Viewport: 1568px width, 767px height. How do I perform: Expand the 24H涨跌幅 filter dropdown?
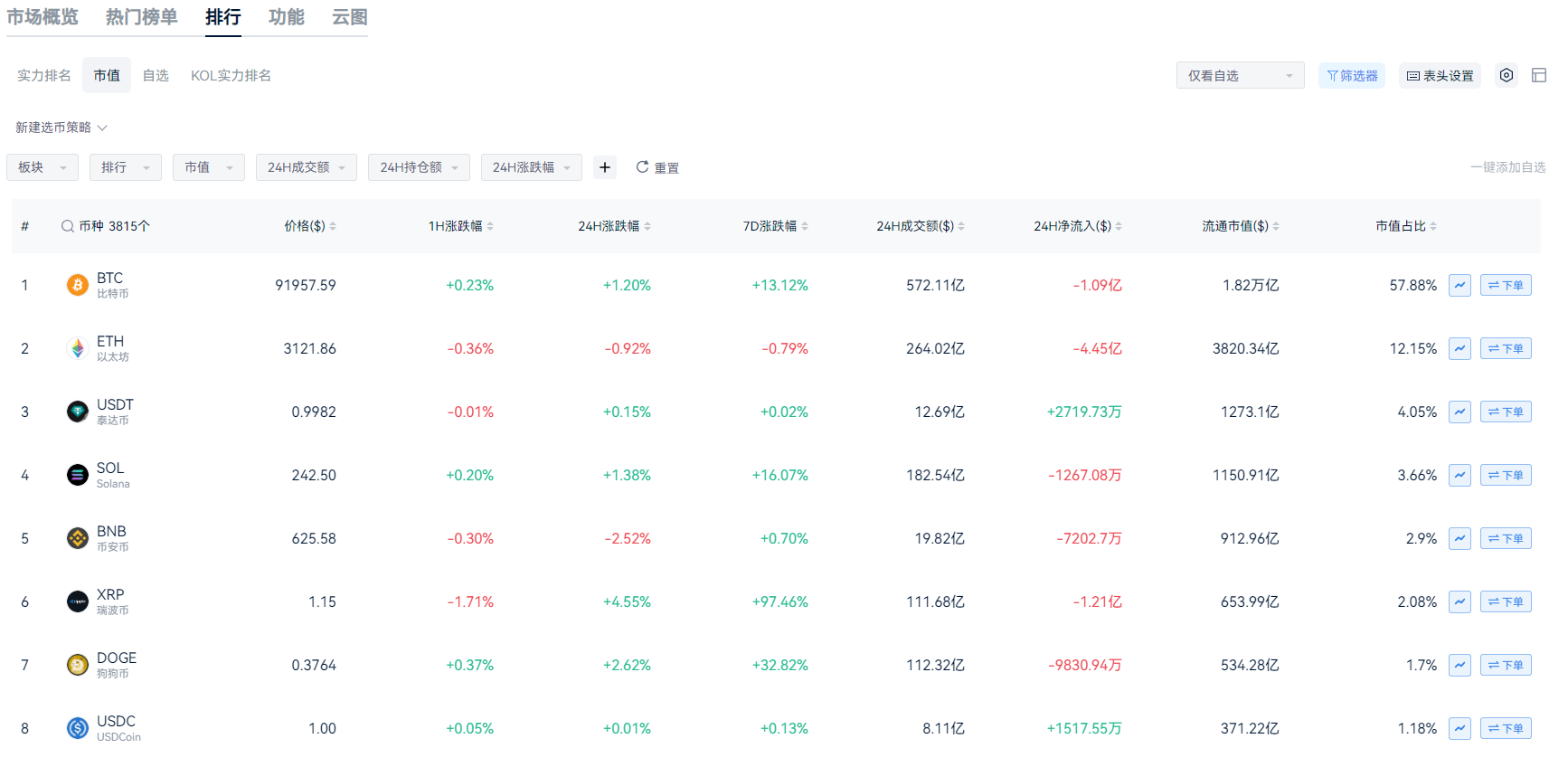[532, 167]
